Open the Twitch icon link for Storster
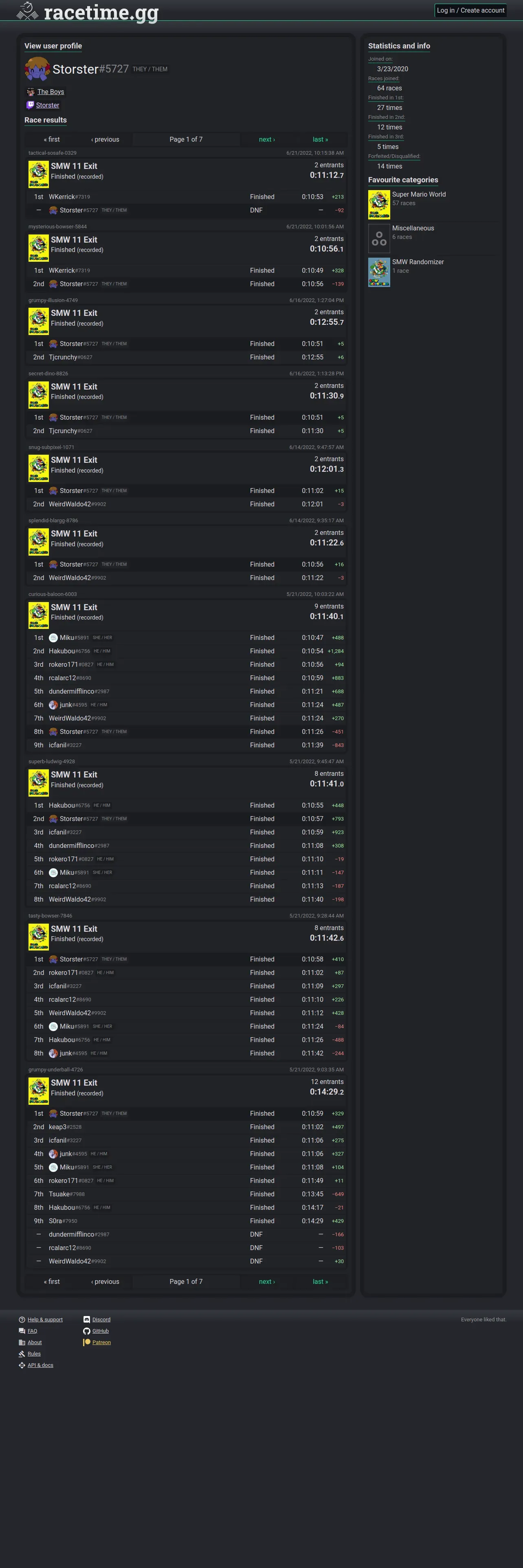The image size is (523, 1568). (x=31, y=105)
